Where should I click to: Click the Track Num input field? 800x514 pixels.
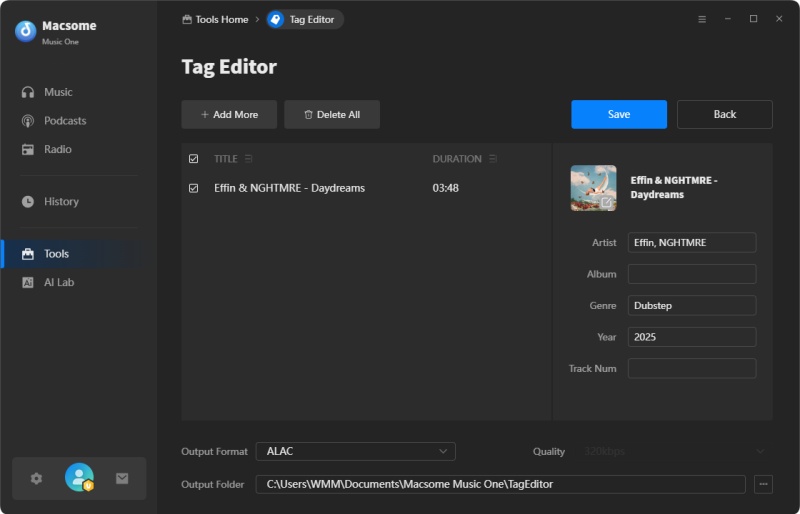tap(692, 368)
